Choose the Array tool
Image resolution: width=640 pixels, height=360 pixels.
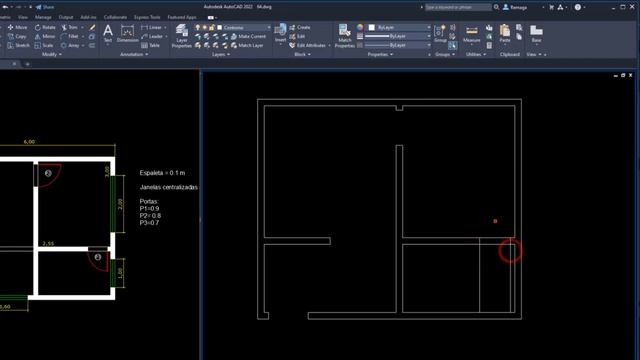coord(70,45)
